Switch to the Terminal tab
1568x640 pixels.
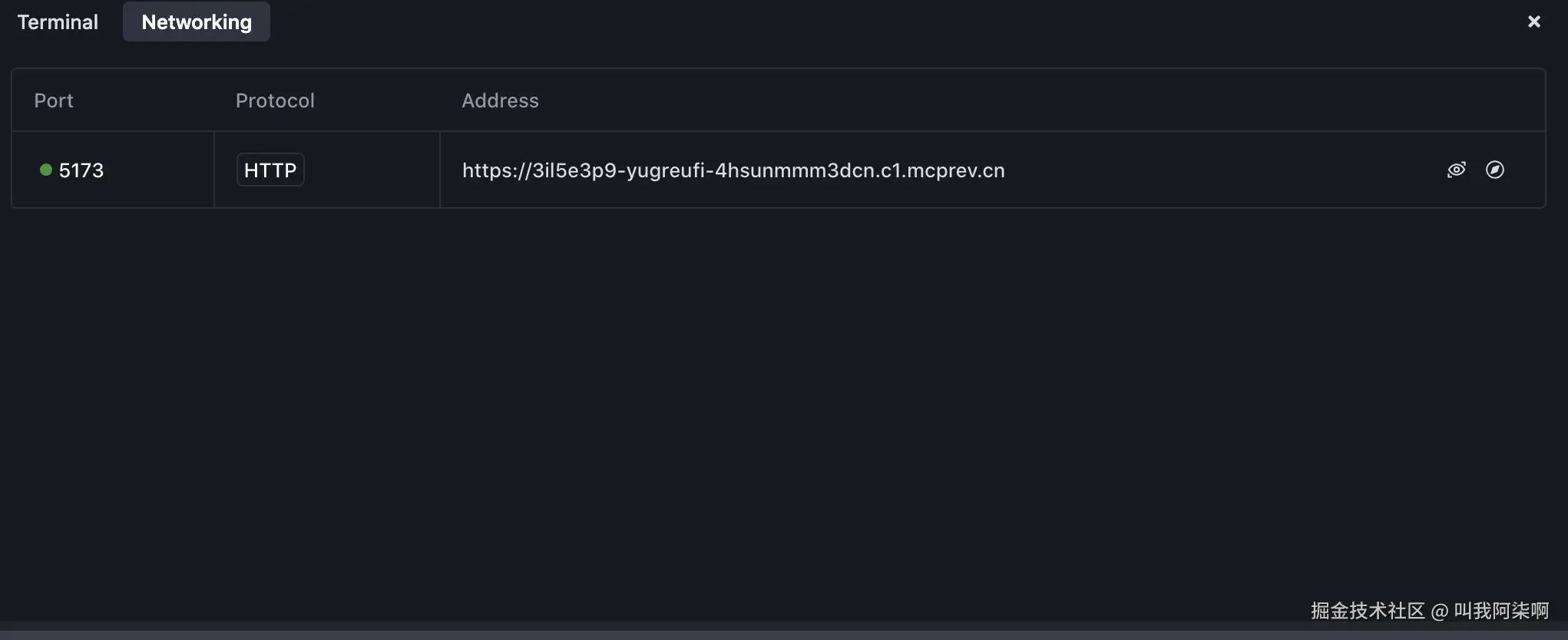[58, 21]
